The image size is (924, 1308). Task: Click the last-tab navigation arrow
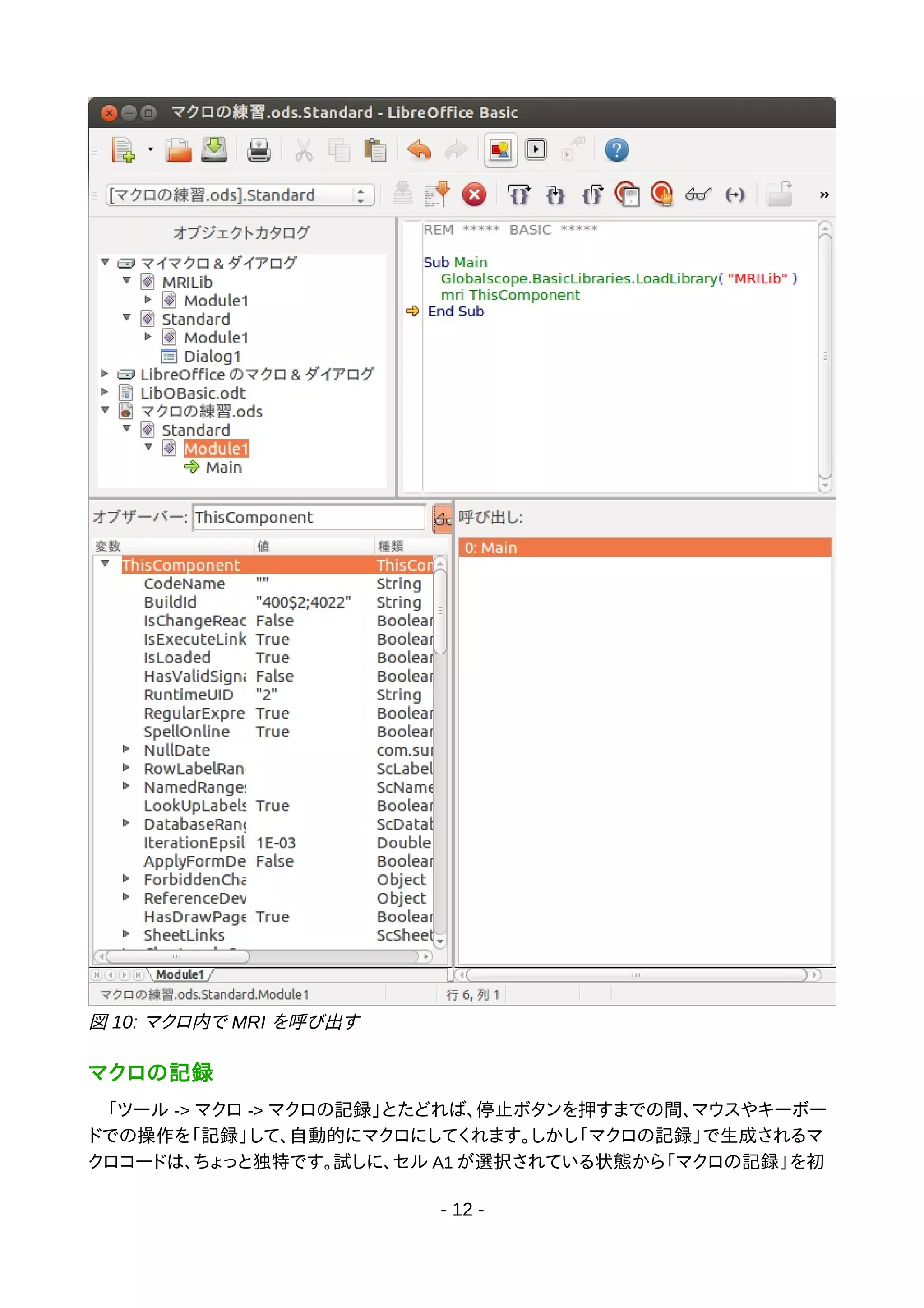(138, 975)
